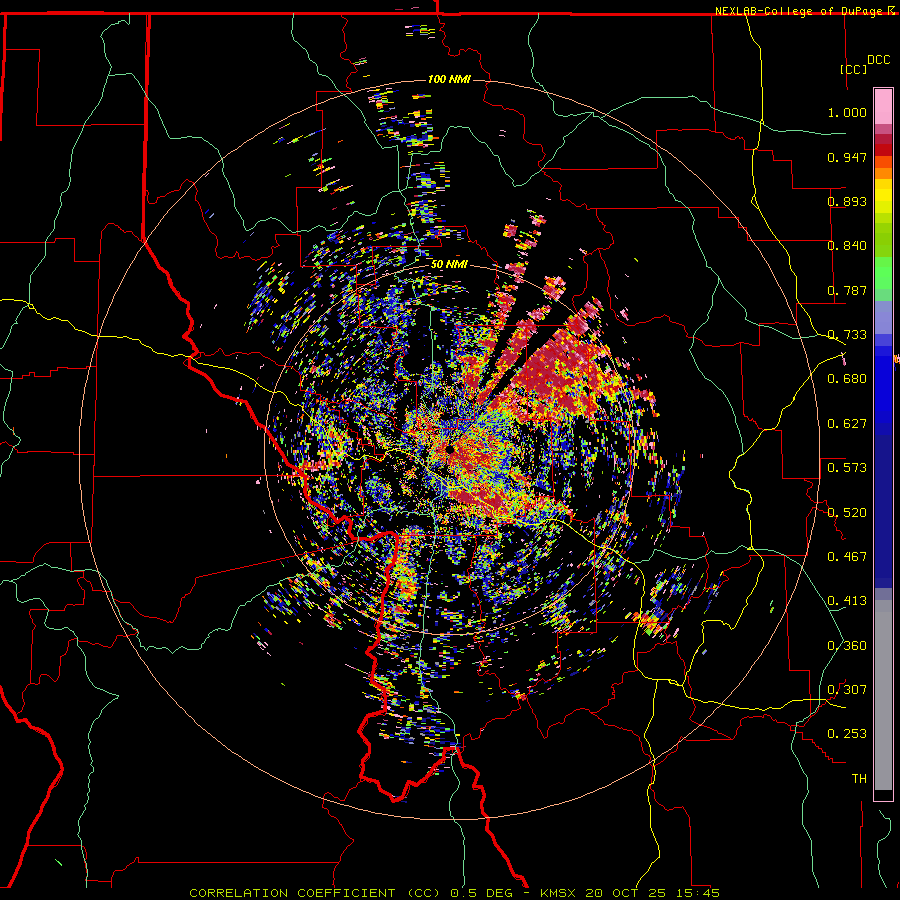The width and height of the screenshot is (900, 900).
Task: Select the 0.787 legend value
Action: coord(847,290)
